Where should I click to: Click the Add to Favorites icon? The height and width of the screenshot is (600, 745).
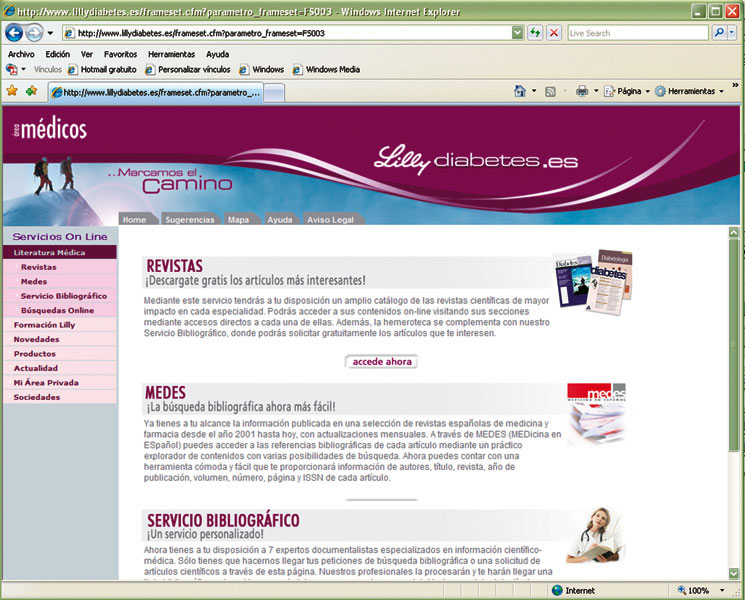(31, 90)
